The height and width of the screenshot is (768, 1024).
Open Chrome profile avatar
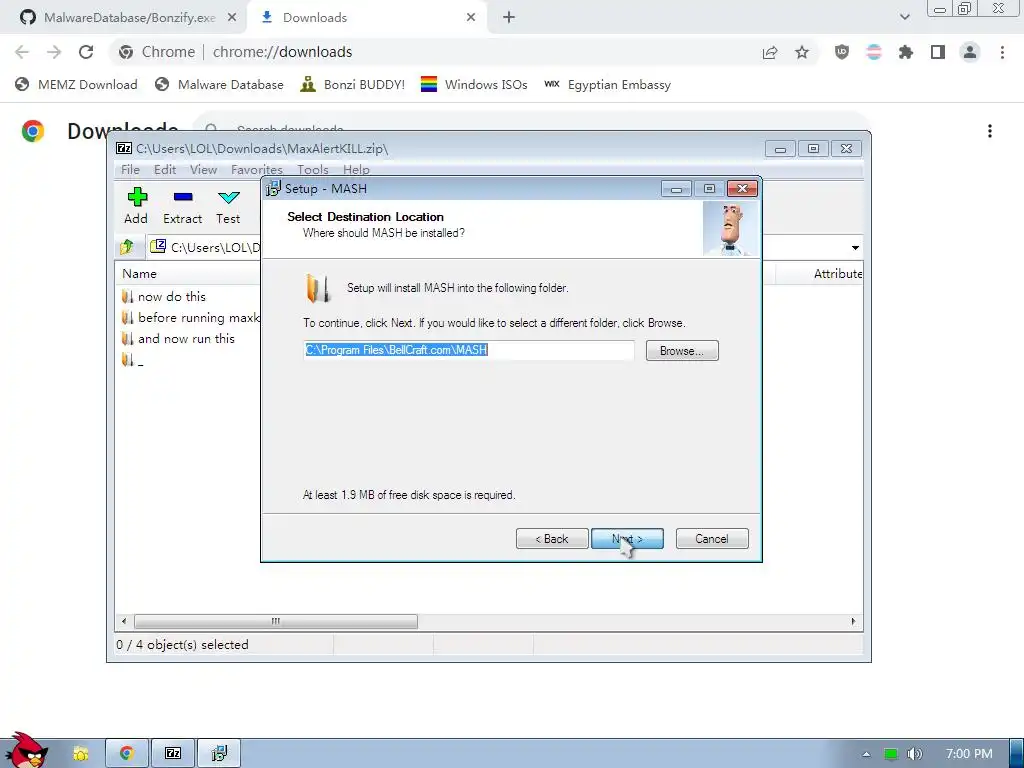point(970,52)
